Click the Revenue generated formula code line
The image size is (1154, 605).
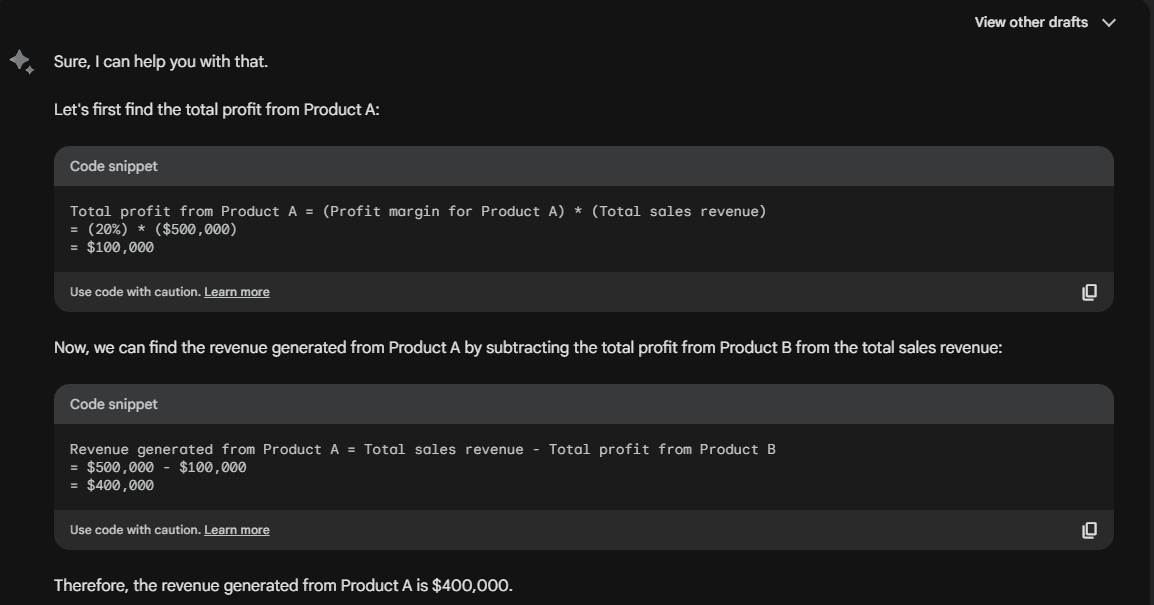tap(422, 449)
